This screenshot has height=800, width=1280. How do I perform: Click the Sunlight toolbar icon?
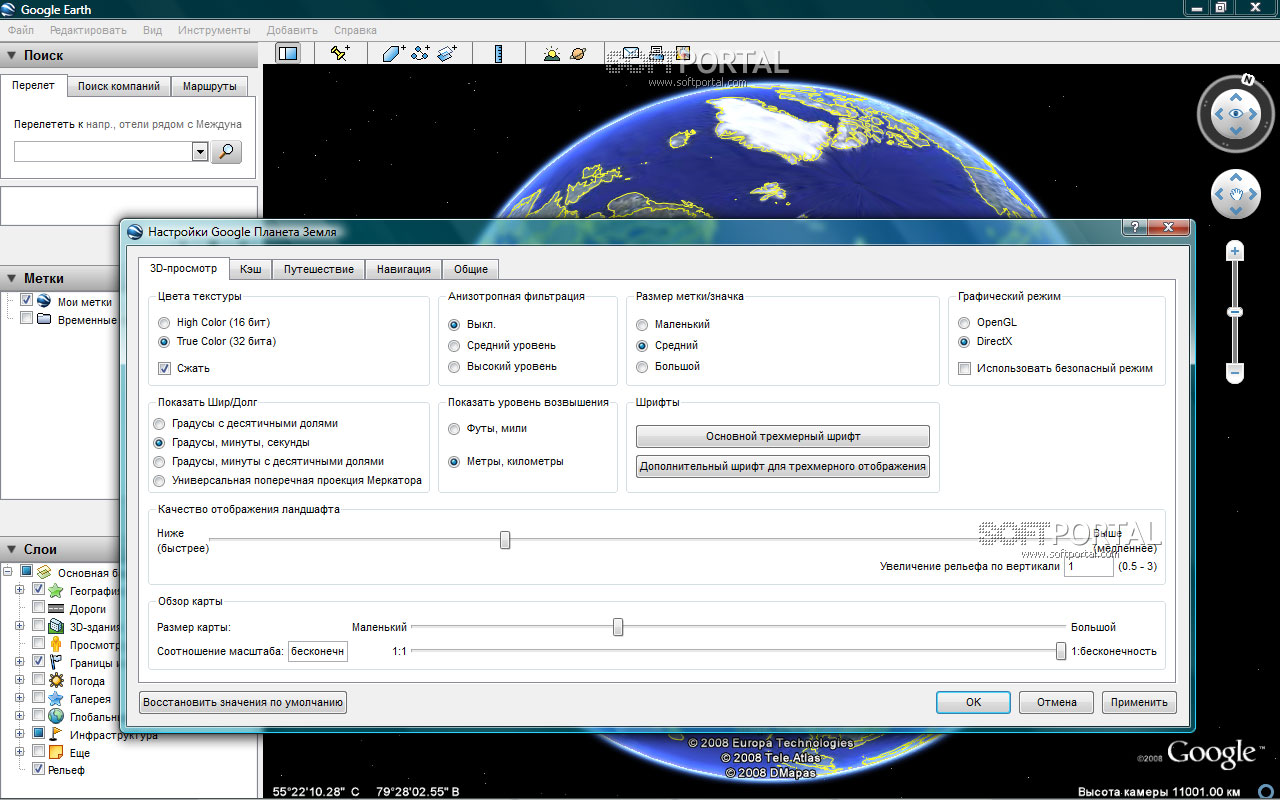[x=551, y=53]
